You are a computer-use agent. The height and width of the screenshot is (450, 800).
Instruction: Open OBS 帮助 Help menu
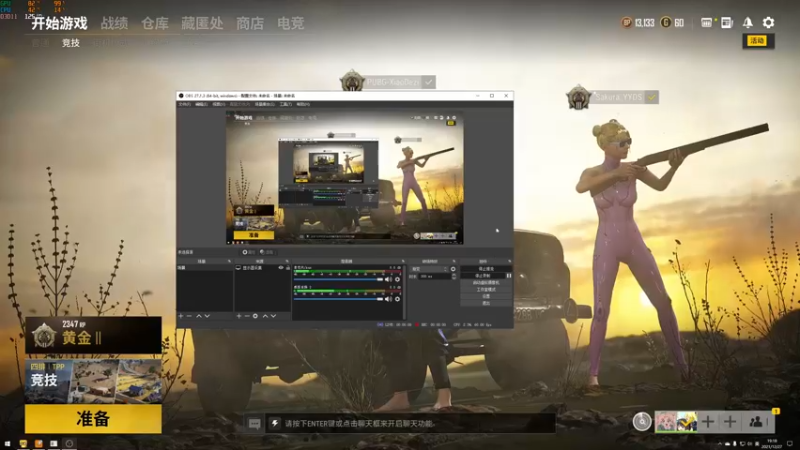[x=303, y=104]
